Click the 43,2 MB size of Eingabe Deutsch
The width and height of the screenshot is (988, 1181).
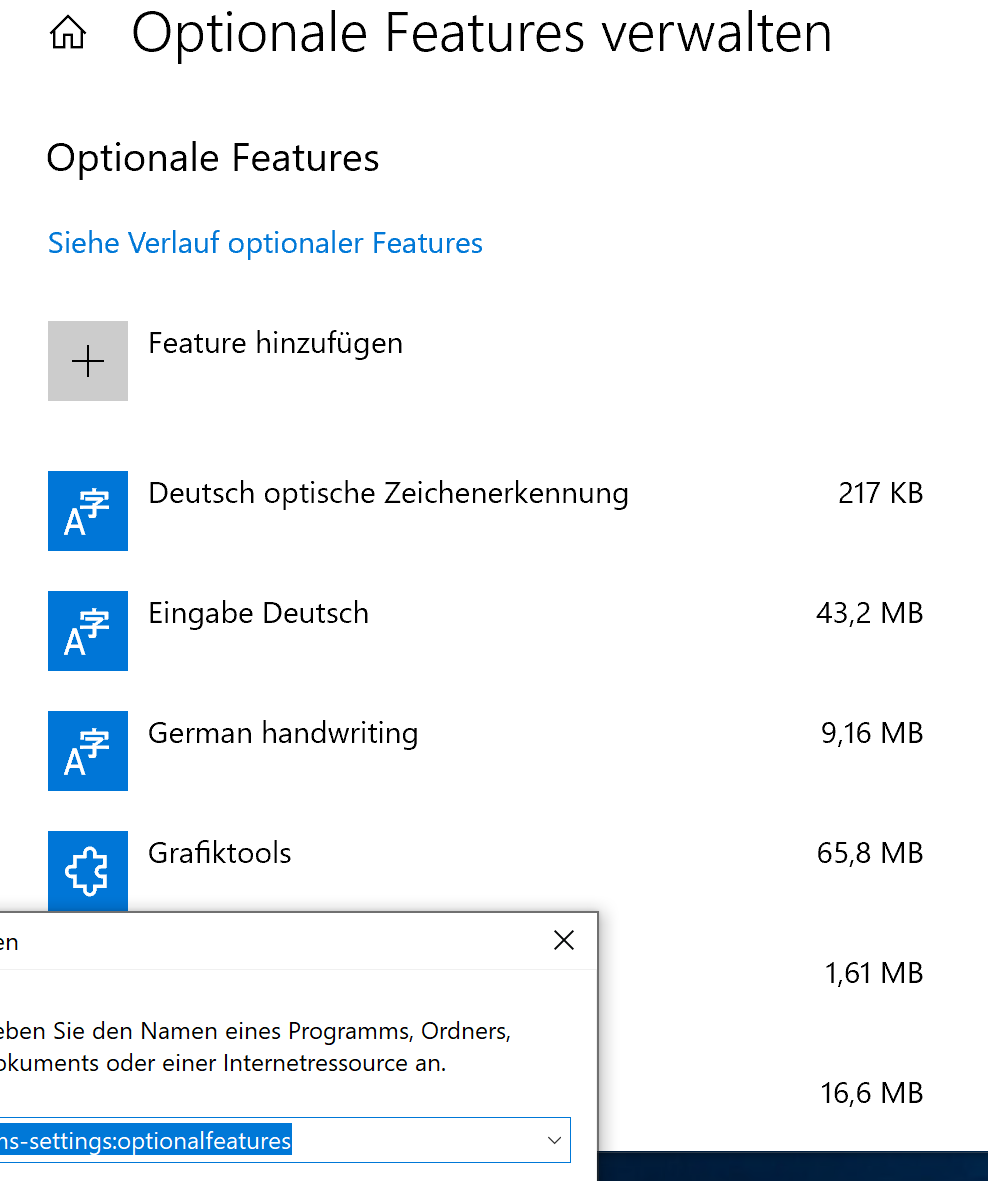870,613
